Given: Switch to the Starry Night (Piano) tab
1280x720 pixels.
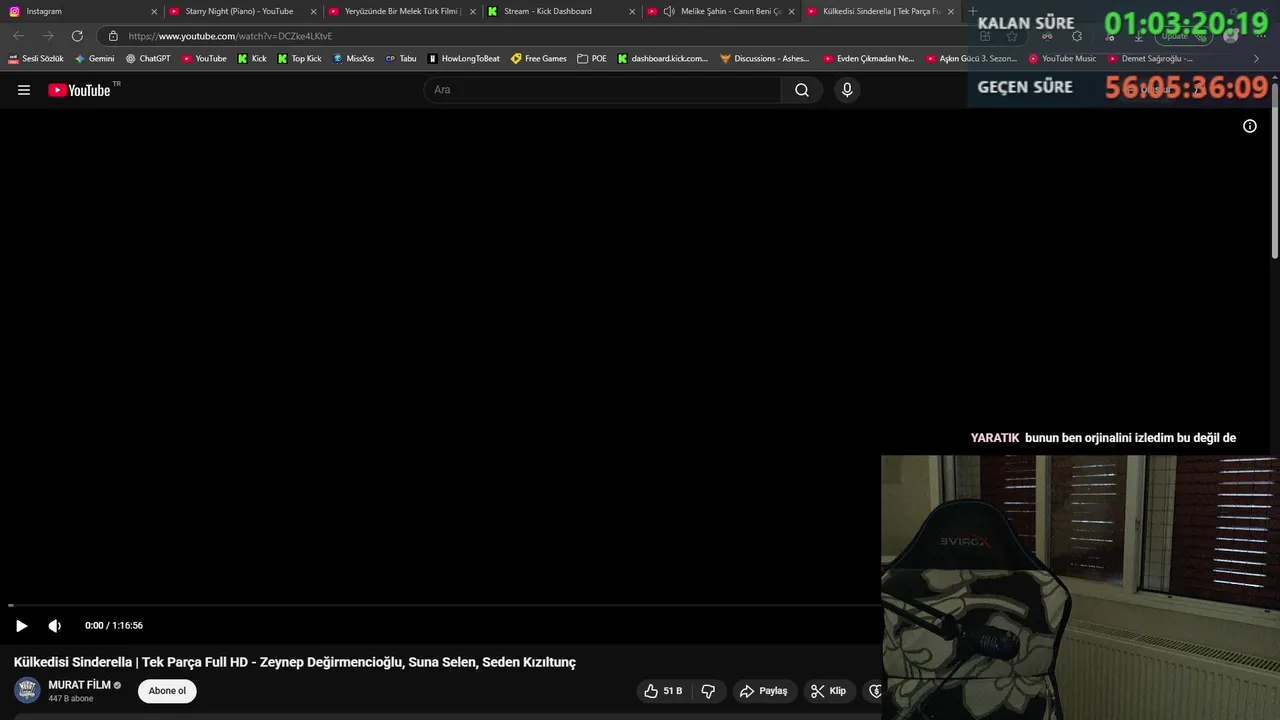Looking at the screenshot, I should pyautogui.click(x=239, y=12).
